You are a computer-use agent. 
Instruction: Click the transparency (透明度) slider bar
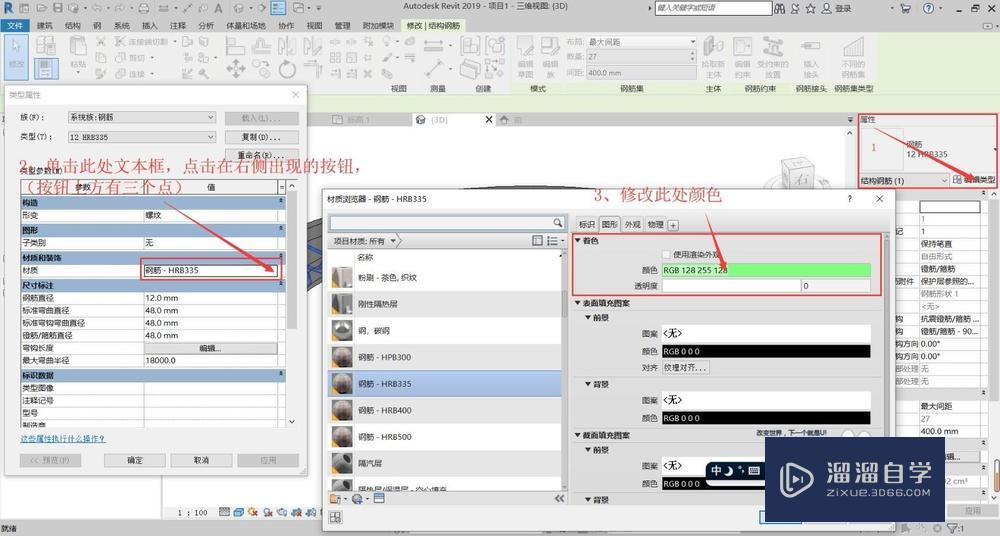pos(731,286)
